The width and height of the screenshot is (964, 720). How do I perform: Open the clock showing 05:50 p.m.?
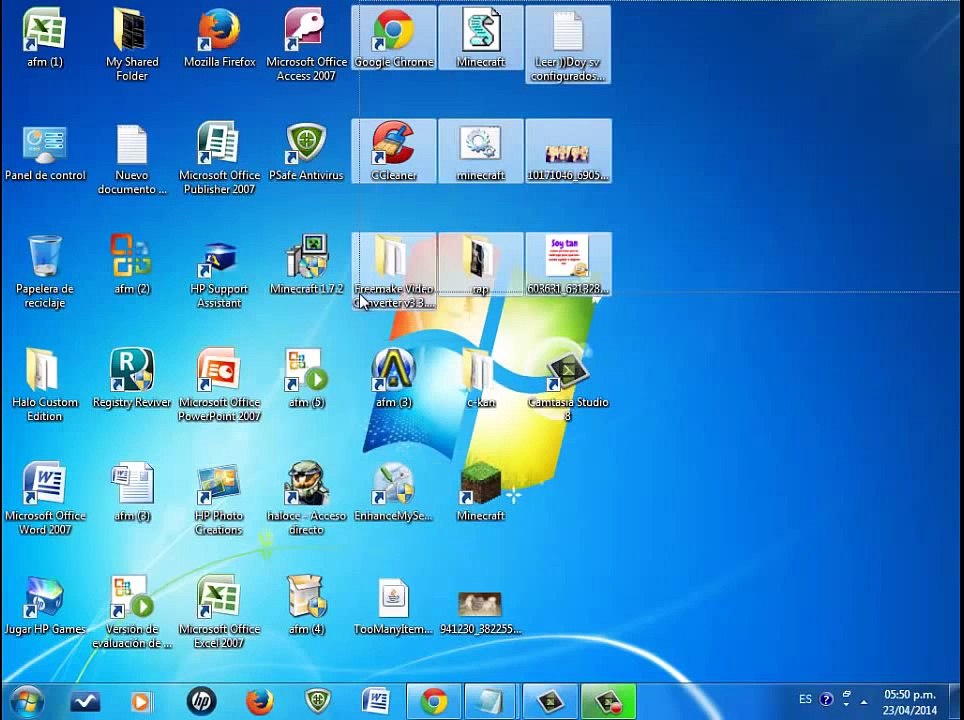click(x=910, y=702)
